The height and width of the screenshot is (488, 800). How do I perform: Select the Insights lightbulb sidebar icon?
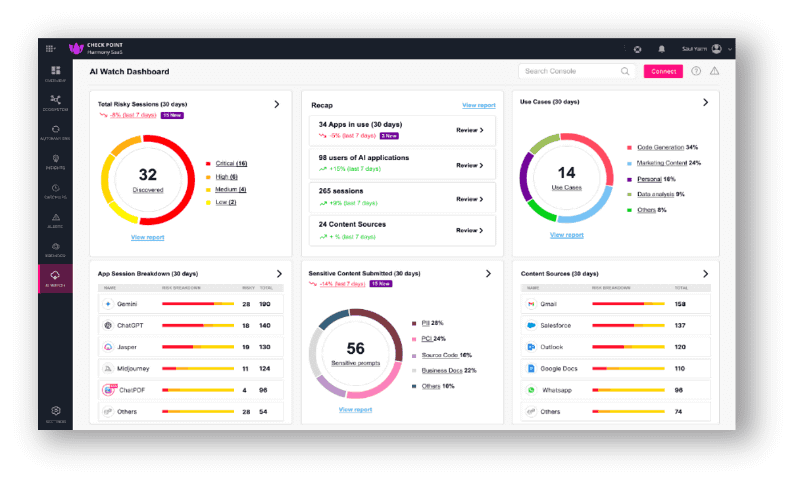tap(55, 161)
